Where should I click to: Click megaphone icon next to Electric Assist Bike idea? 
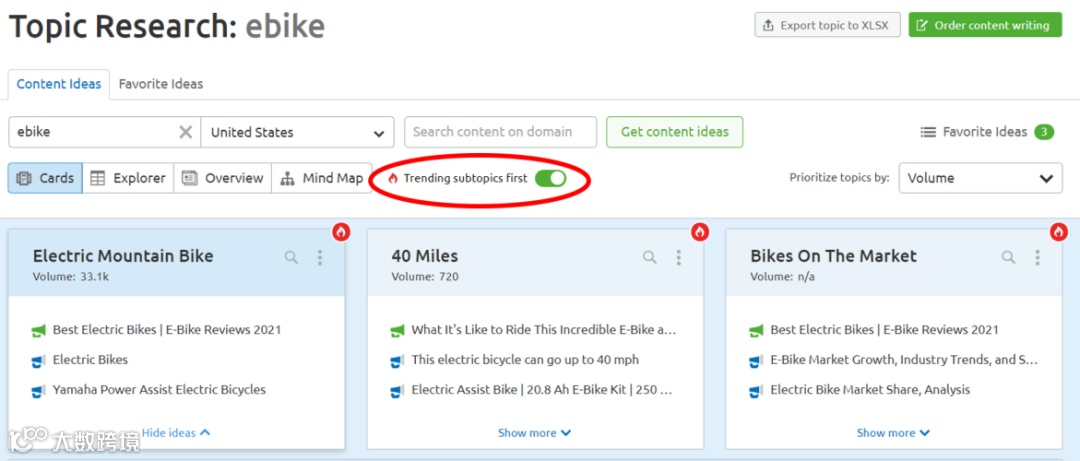point(397,391)
